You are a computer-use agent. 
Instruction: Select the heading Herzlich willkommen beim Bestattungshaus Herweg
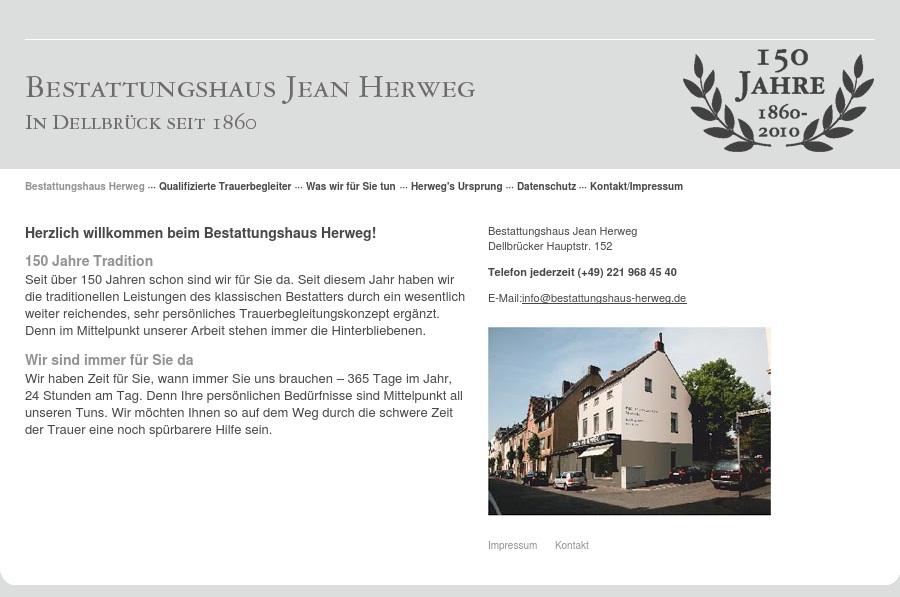(x=200, y=233)
